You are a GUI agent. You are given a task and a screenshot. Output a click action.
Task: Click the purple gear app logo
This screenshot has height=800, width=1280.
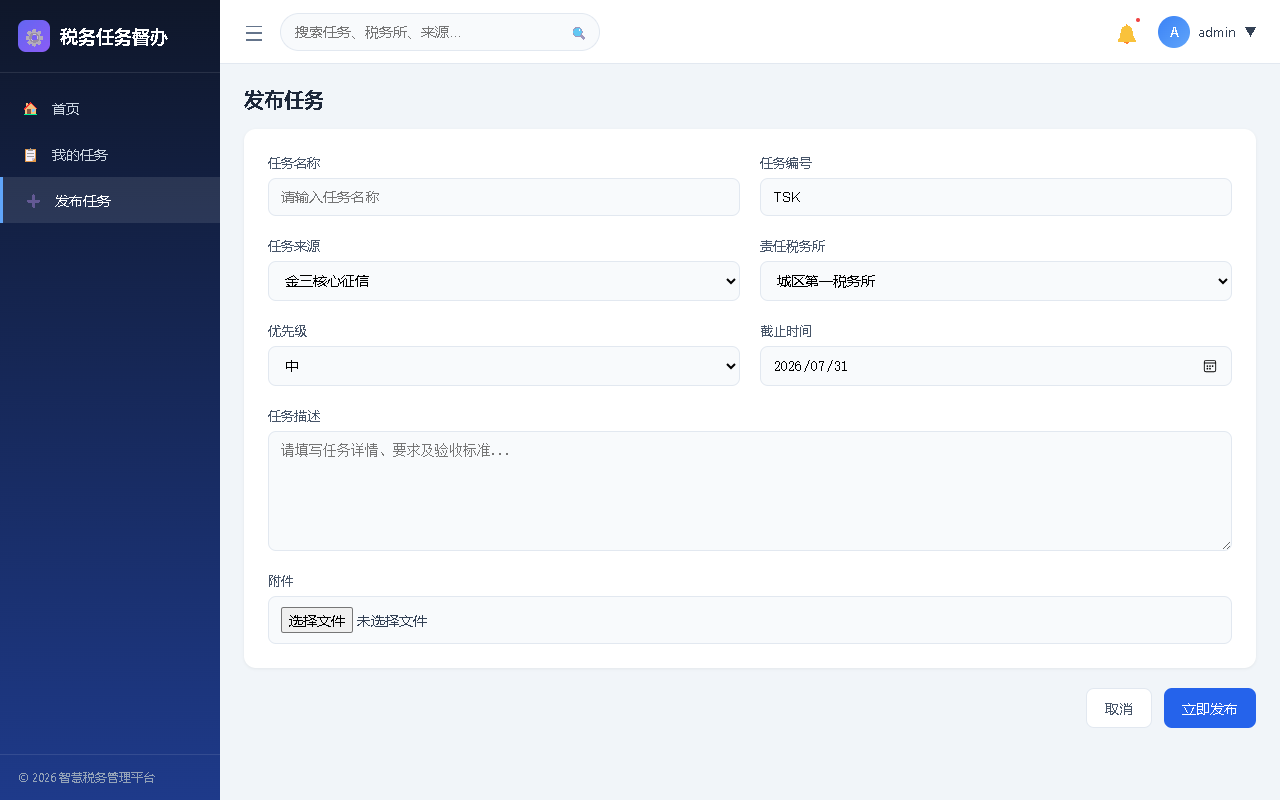(34, 36)
